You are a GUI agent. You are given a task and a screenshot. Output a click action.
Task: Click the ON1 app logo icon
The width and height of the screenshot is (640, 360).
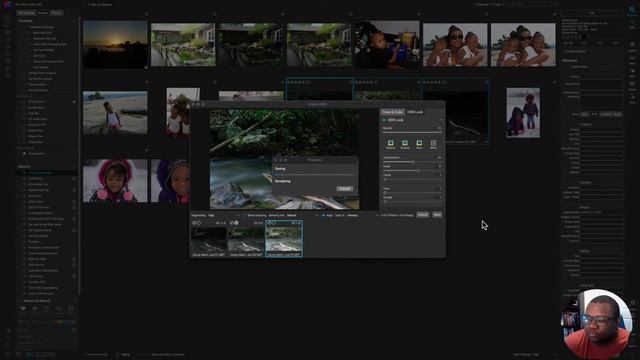[x=7, y=5]
